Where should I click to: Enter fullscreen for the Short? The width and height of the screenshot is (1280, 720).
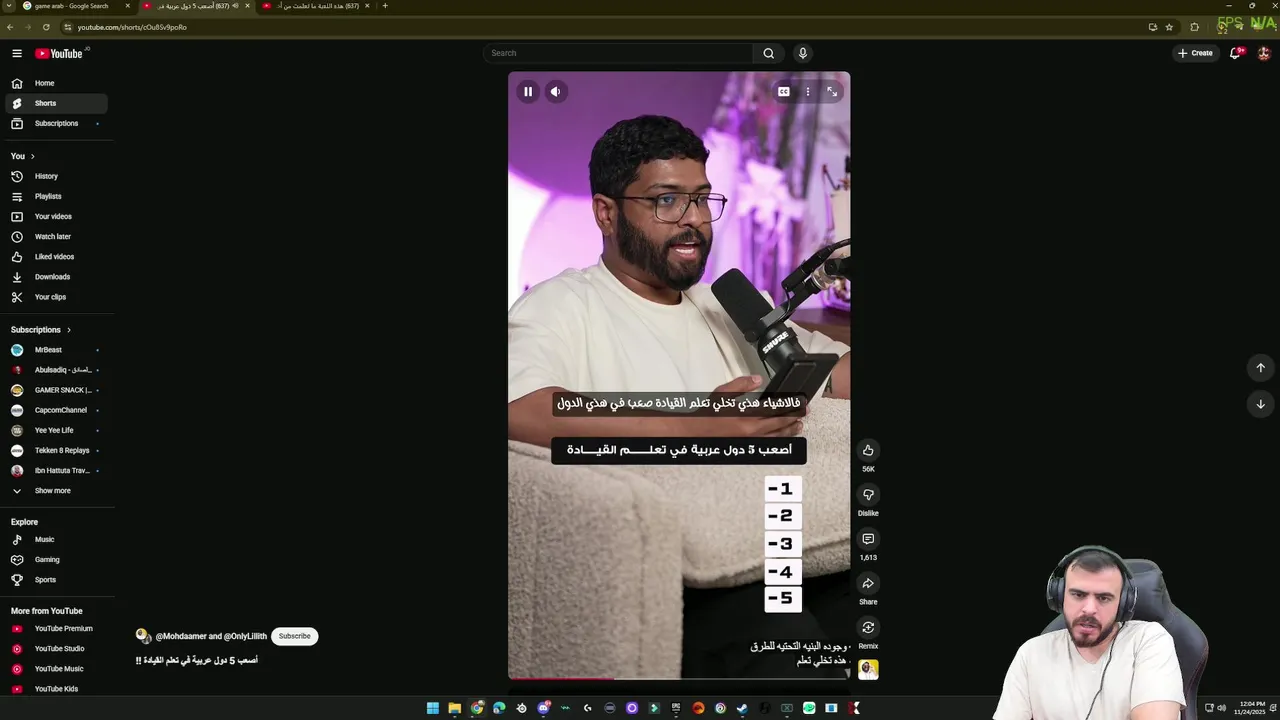coord(832,91)
